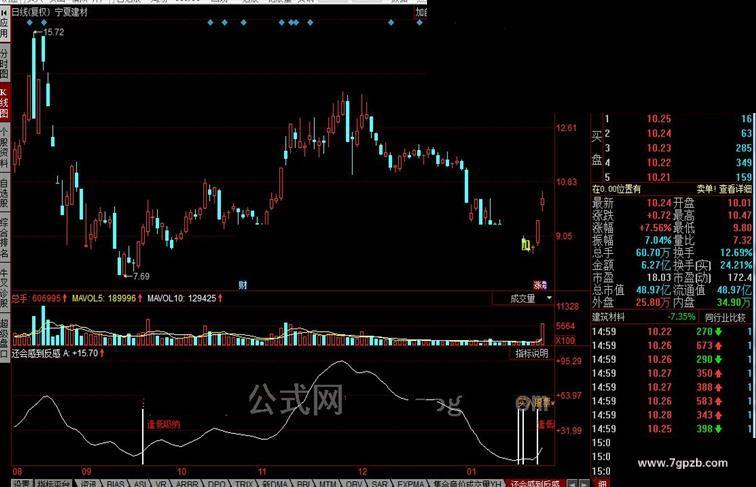Click the 12.61 price axis label
This screenshot has height=487, width=756.
[566, 128]
